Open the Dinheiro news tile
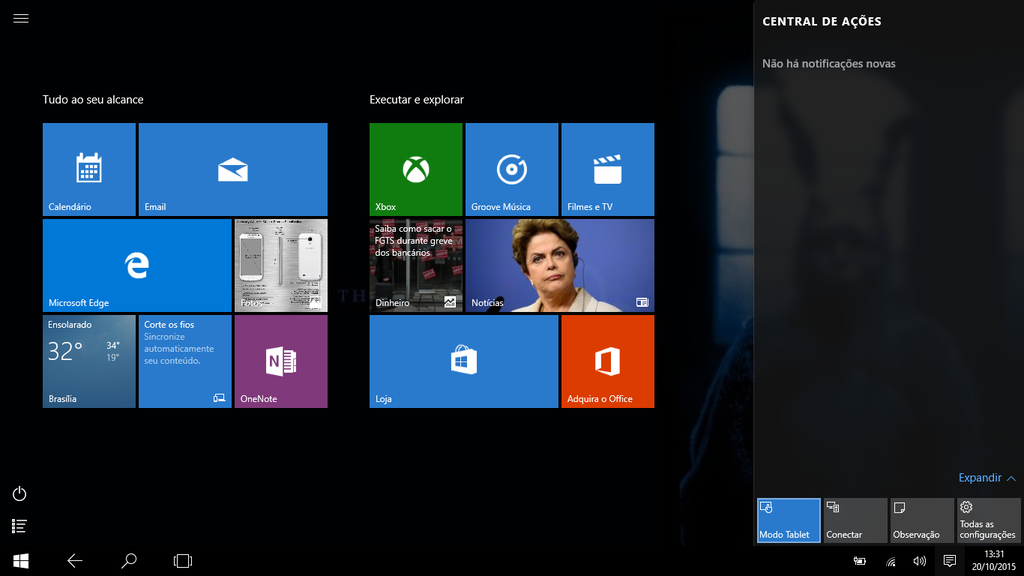The height and width of the screenshot is (576, 1024). click(x=416, y=265)
